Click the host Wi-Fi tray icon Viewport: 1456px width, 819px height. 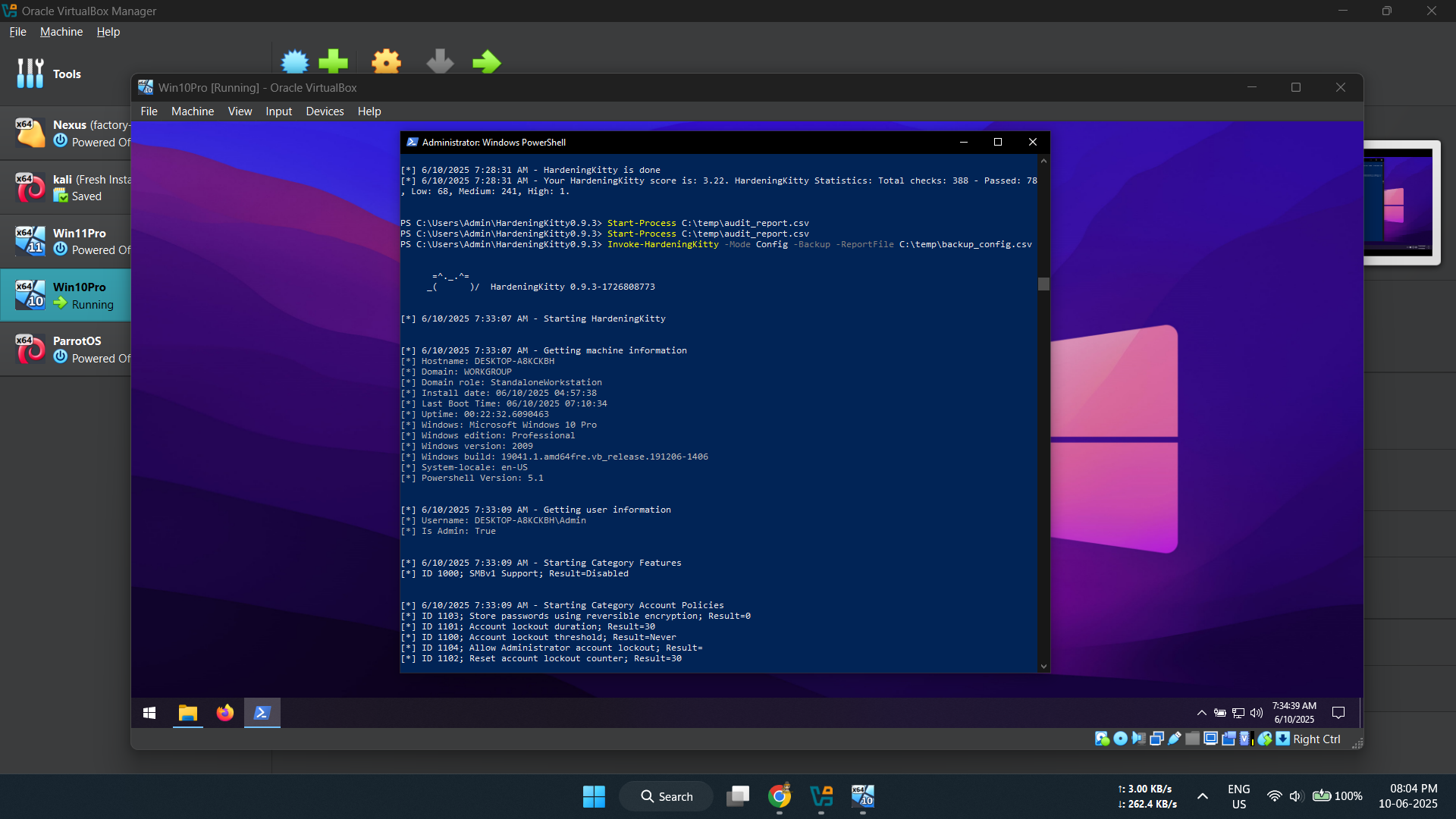(1275, 796)
